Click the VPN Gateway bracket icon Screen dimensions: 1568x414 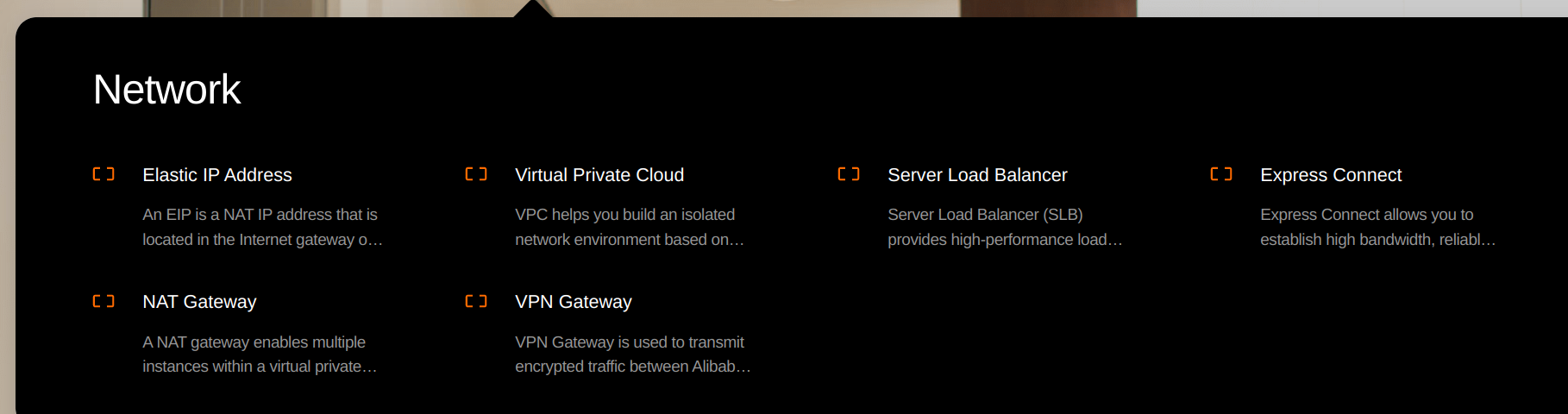pos(476,301)
